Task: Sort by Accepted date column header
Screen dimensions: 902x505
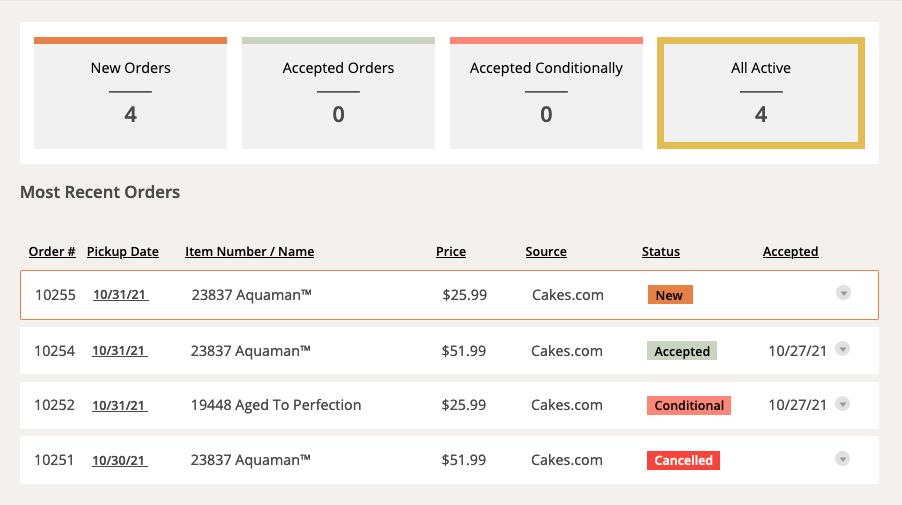Action: coord(790,252)
